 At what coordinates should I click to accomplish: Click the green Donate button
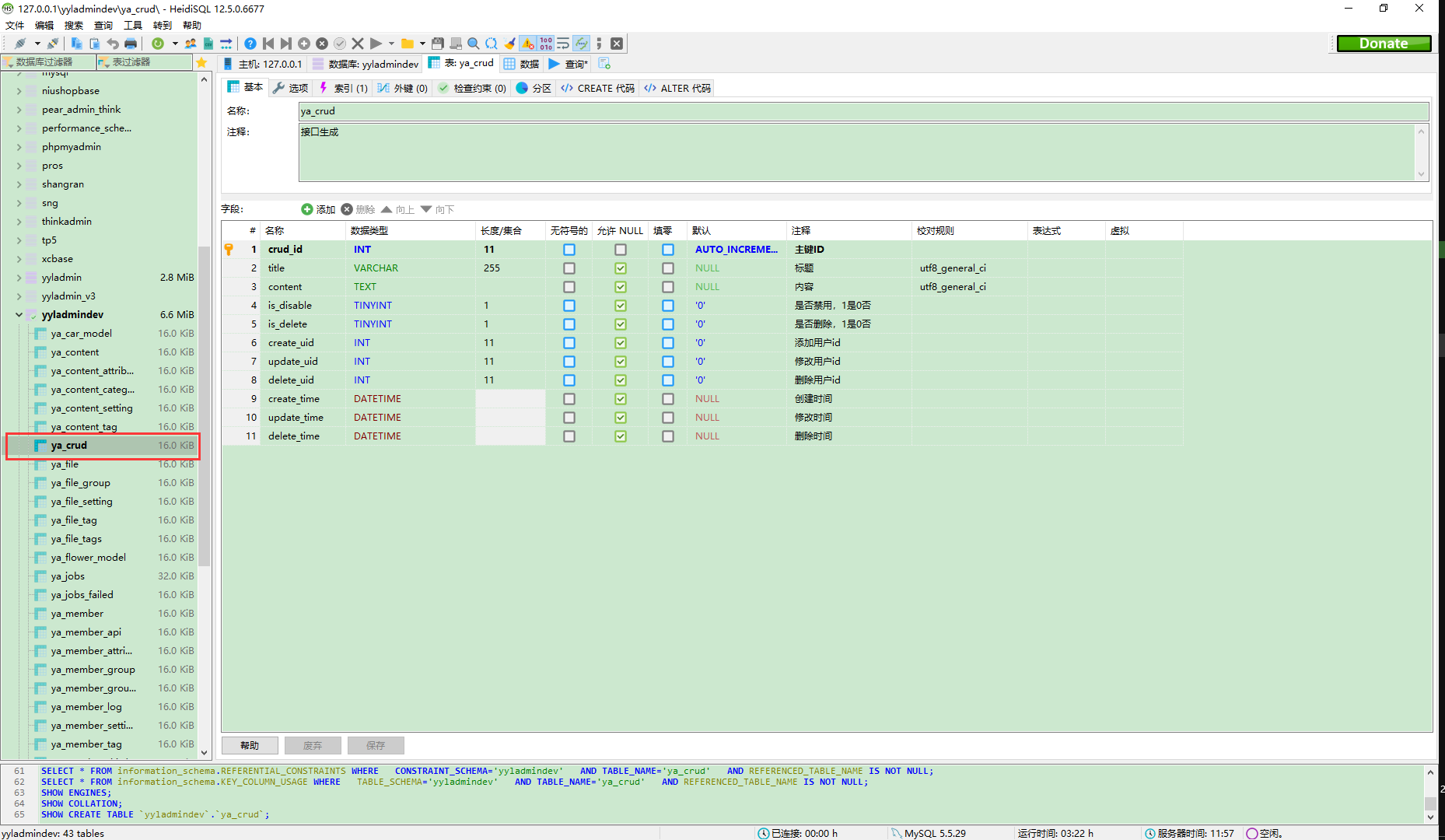[1383, 44]
